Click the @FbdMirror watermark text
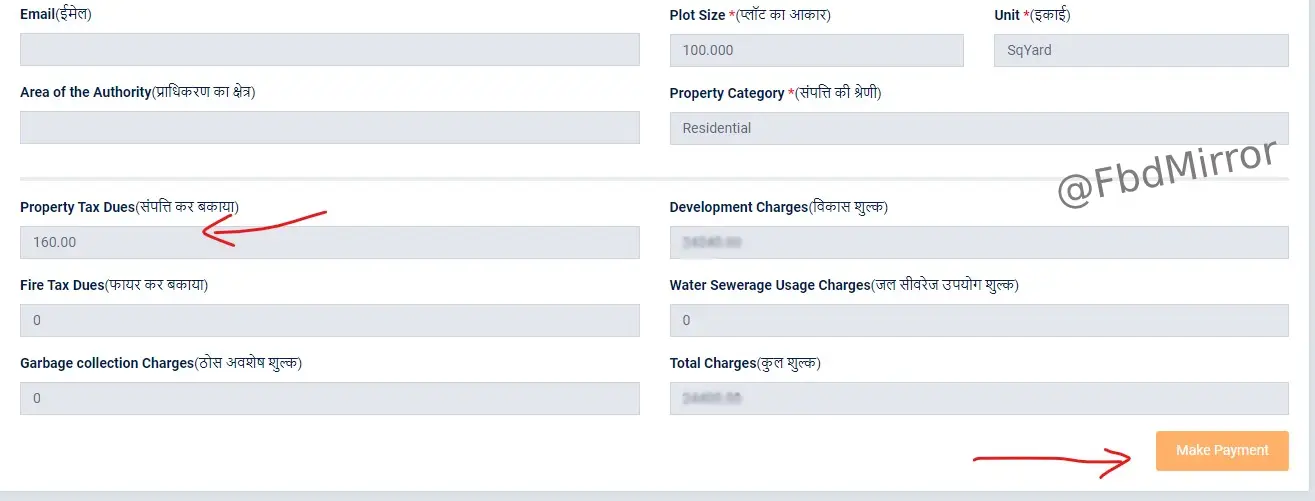 [x=1167, y=175]
